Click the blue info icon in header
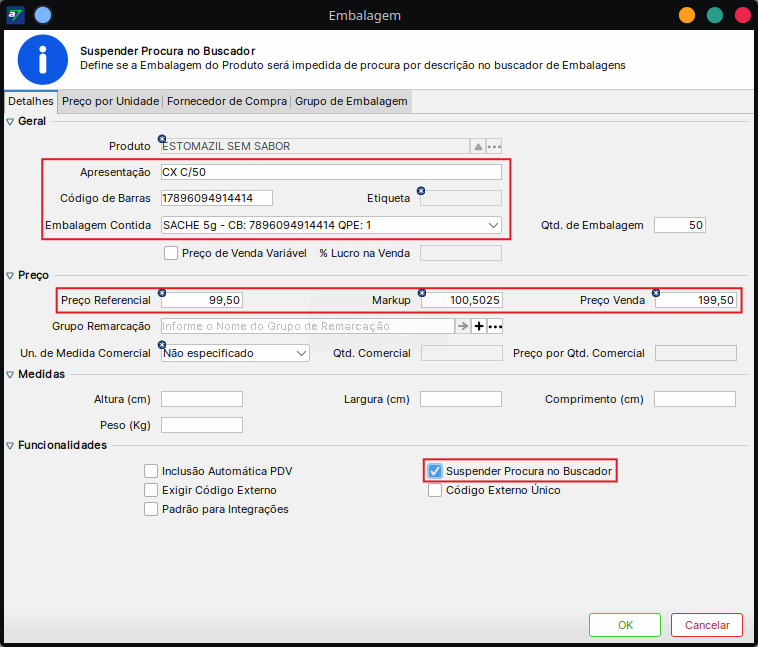Screen dimensions: 758x647 pos(42,59)
